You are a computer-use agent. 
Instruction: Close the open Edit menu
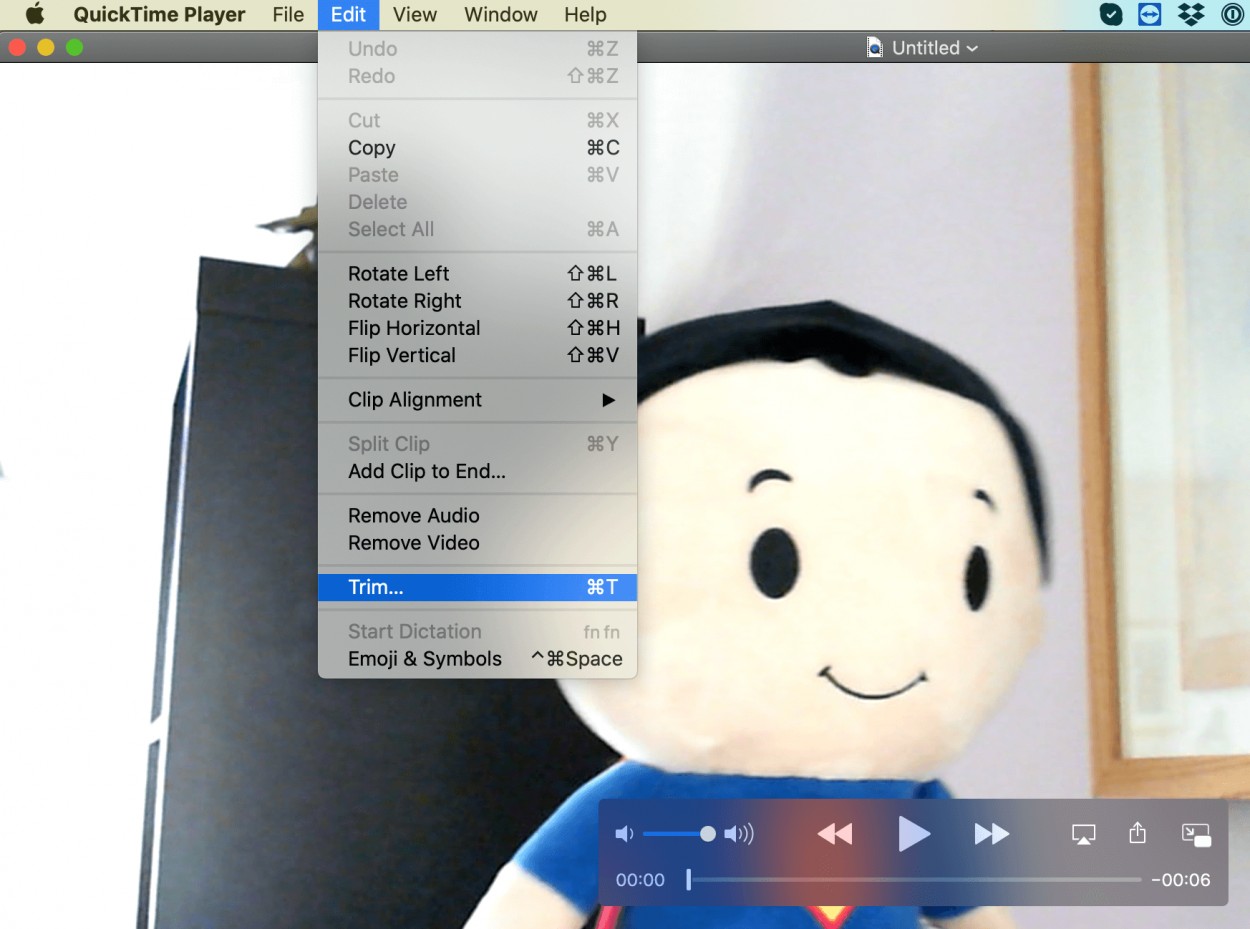tap(348, 14)
